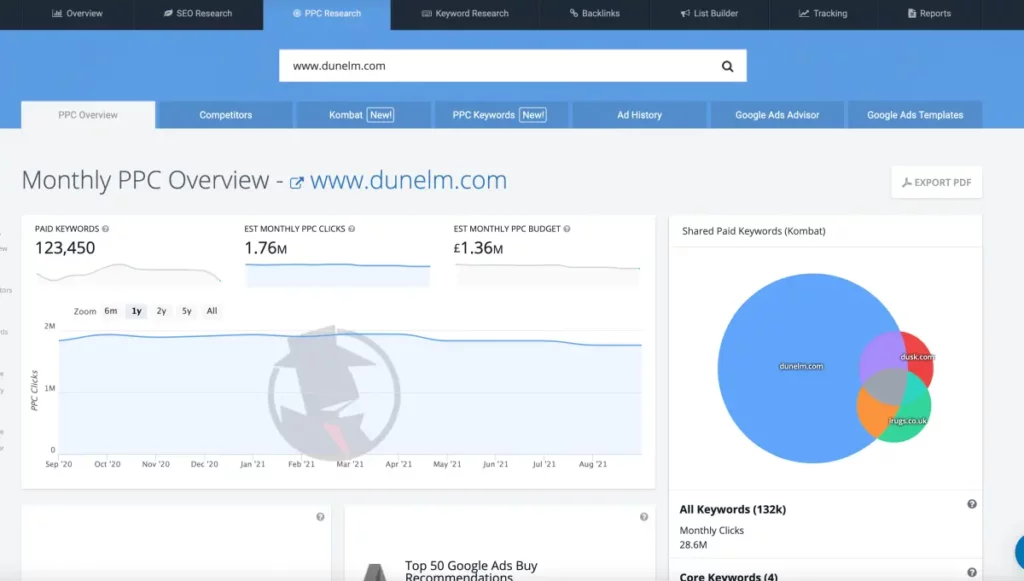This screenshot has width=1024, height=581.
Task: Click Top 50 Google Ads Buy Recommendations heading
Action: coord(471,570)
